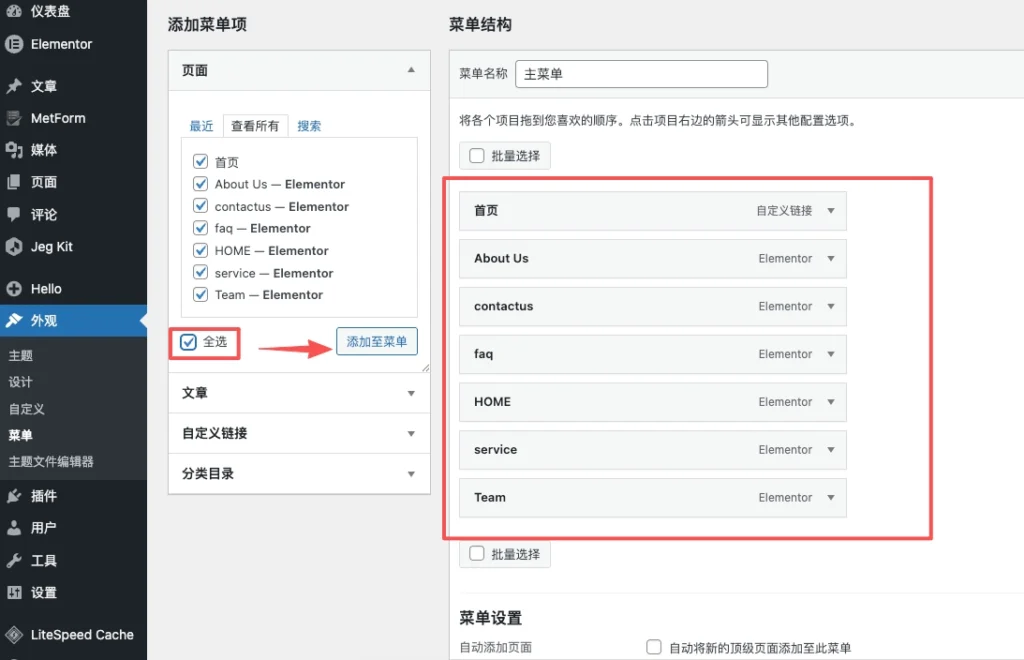Click the LiteSpeed Cache diamond icon
Image resolution: width=1024 pixels, height=660 pixels.
[14, 635]
